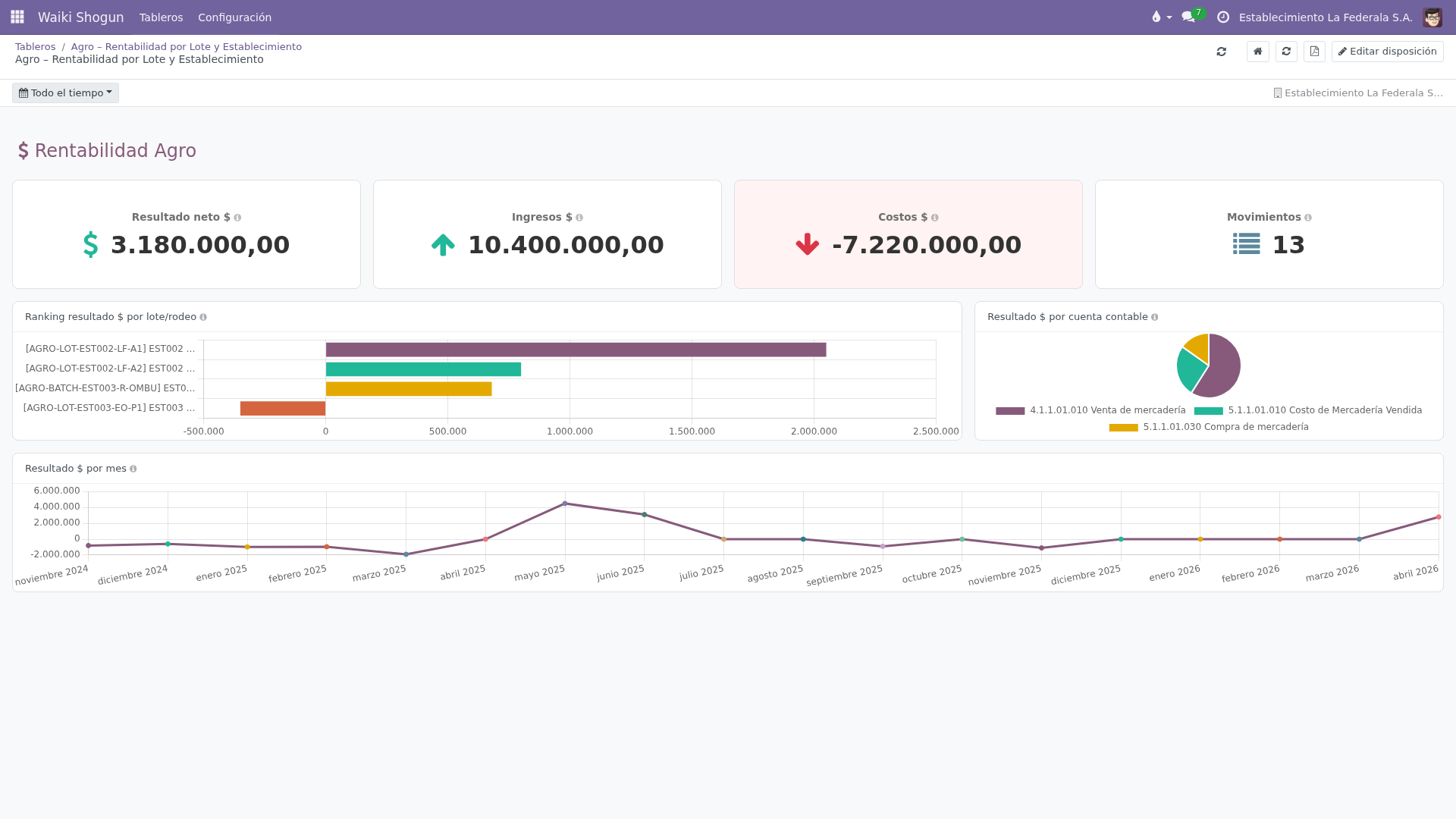
Task: Click the Establecimiento La Federala S... company filter
Action: click(1357, 93)
